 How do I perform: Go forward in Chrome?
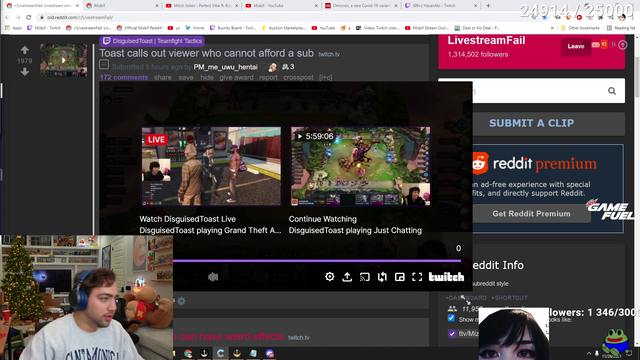pos(18,17)
